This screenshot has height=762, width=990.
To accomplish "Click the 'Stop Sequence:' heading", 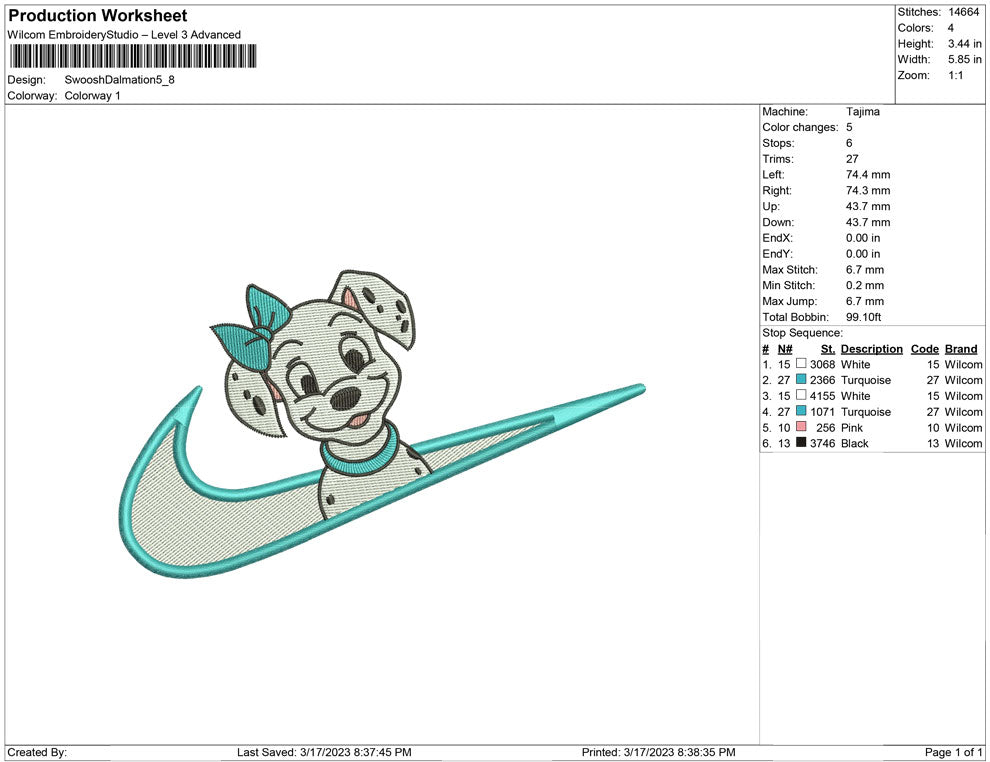I will click(802, 333).
